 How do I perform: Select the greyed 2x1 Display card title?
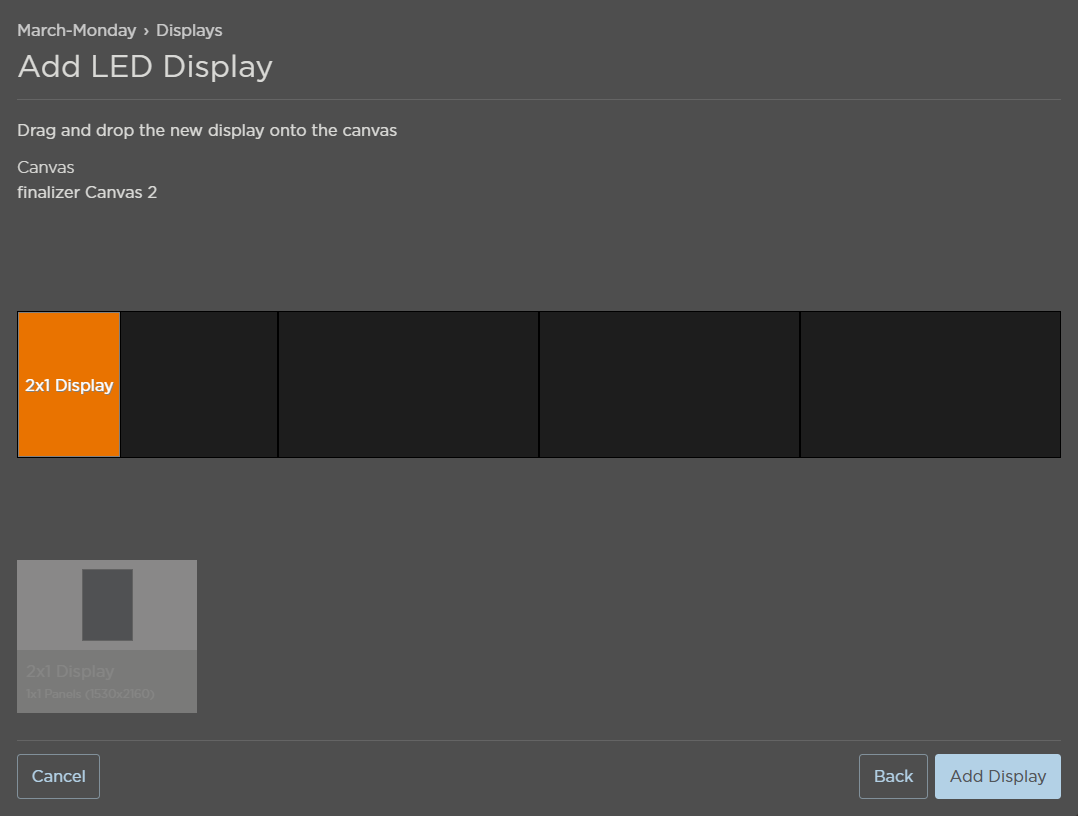click(70, 671)
